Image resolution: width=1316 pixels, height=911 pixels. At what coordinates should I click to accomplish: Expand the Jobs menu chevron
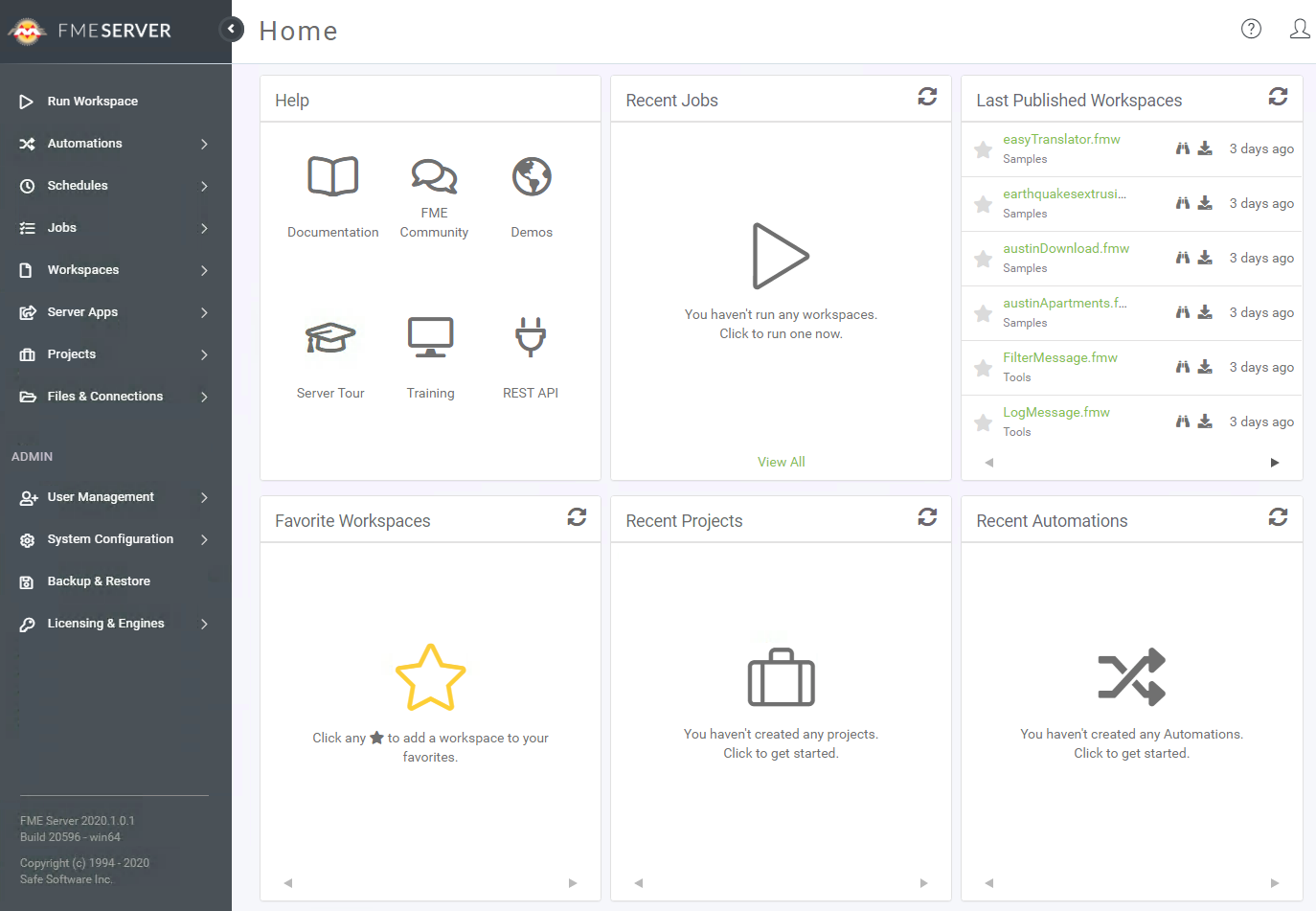pyautogui.click(x=204, y=228)
